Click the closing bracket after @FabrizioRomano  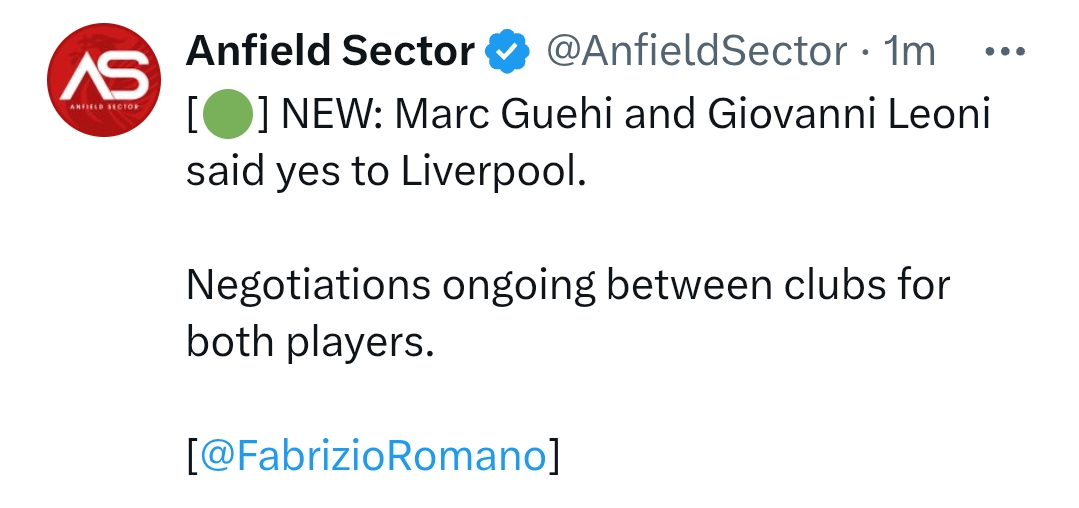pyautogui.click(x=554, y=456)
